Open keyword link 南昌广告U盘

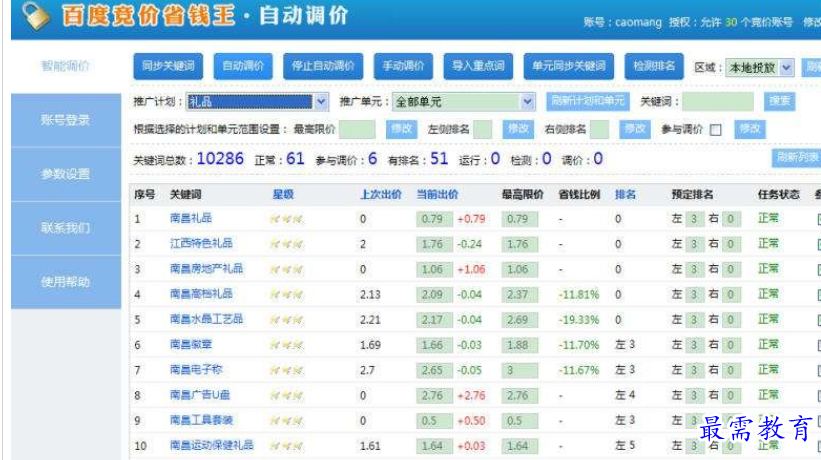pos(200,395)
